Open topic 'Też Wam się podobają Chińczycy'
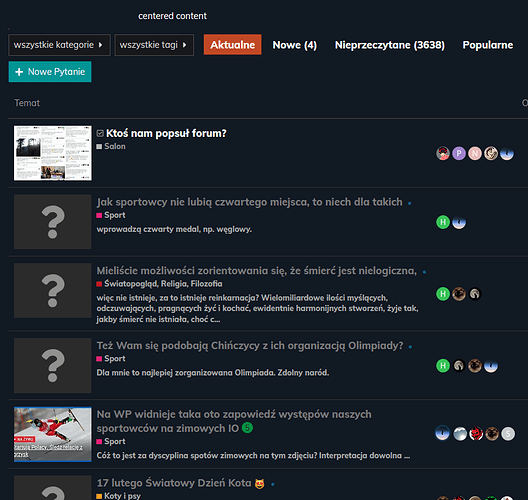528x500 pixels. [250, 345]
